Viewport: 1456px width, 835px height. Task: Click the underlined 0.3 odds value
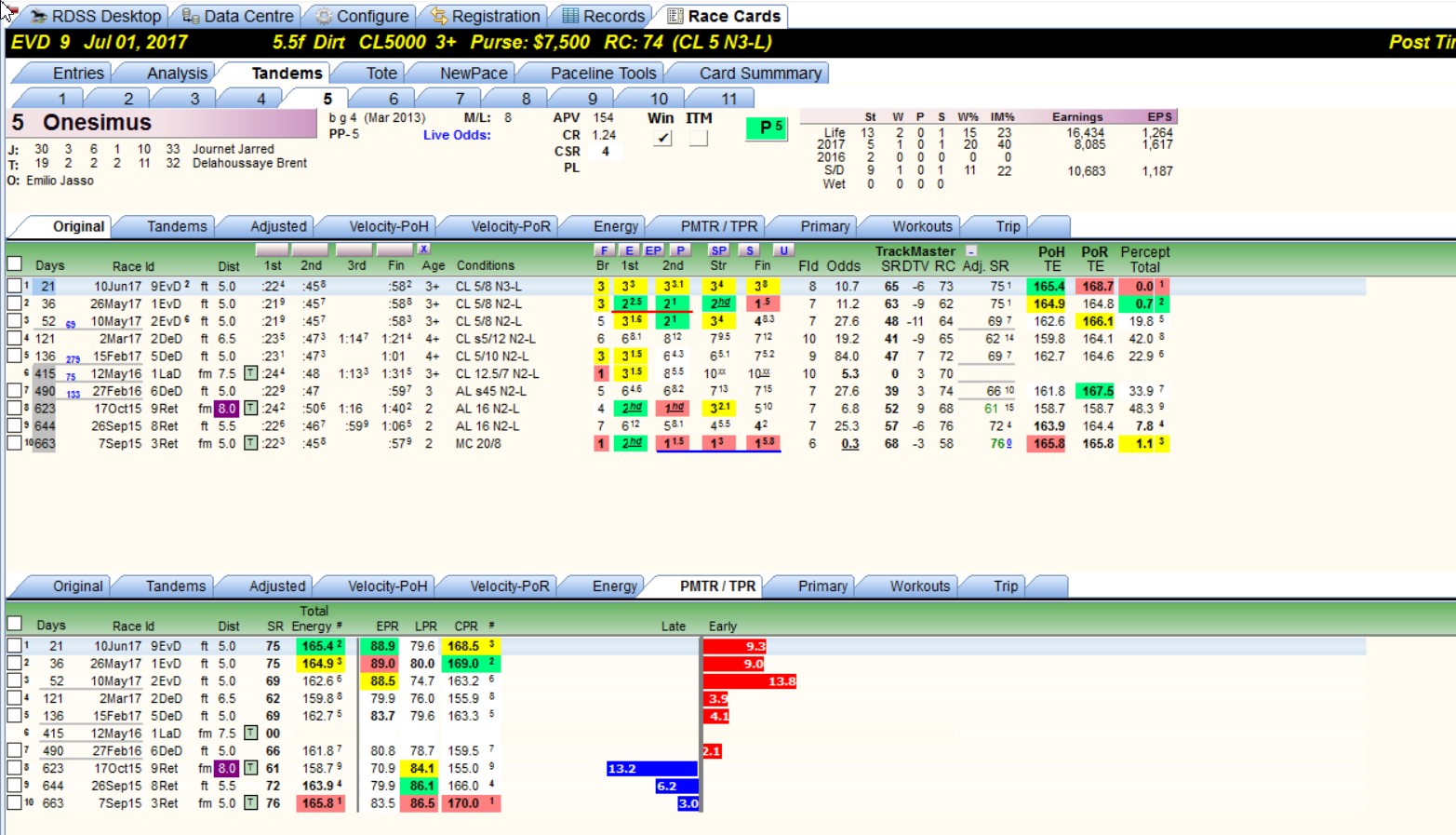point(850,444)
